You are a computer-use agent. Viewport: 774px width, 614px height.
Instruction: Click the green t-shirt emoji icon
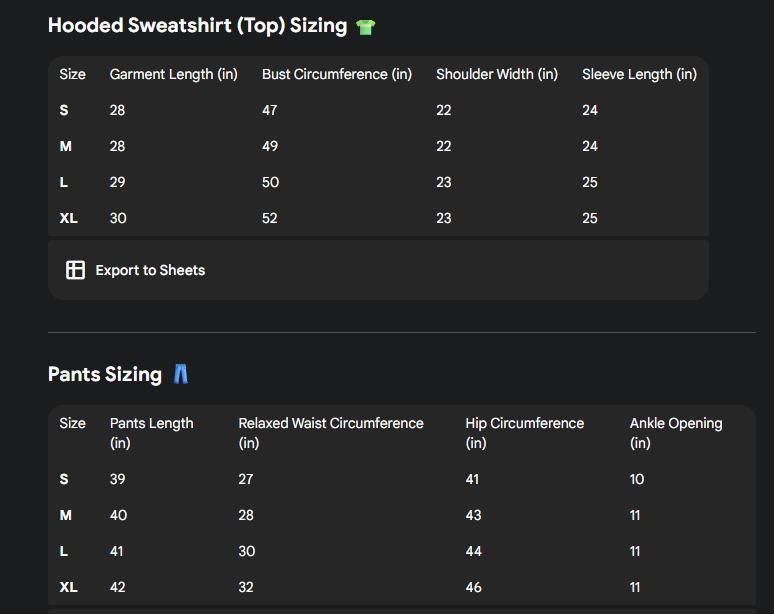[x=366, y=27]
